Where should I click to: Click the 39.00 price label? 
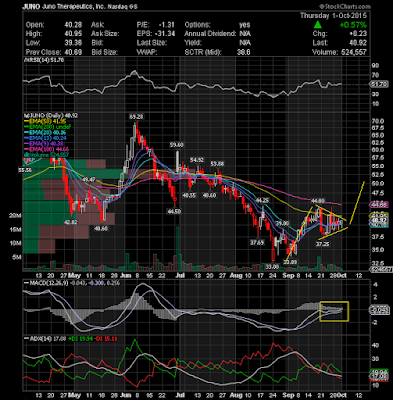click(282, 223)
